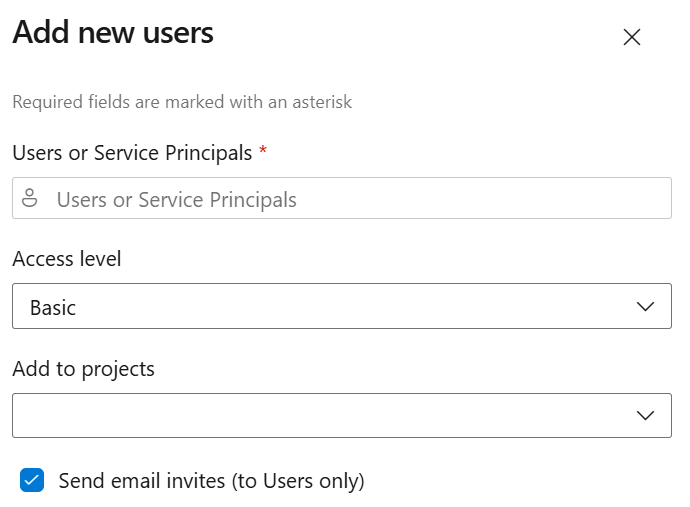Click the person icon in the users field

click(x=29, y=198)
